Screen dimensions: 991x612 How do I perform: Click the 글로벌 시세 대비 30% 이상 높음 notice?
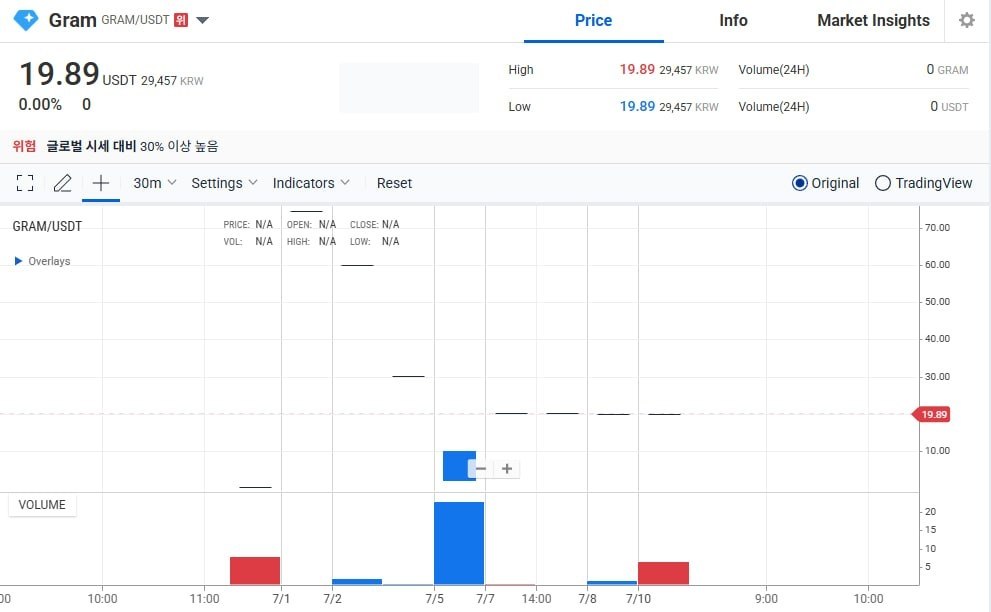132,146
